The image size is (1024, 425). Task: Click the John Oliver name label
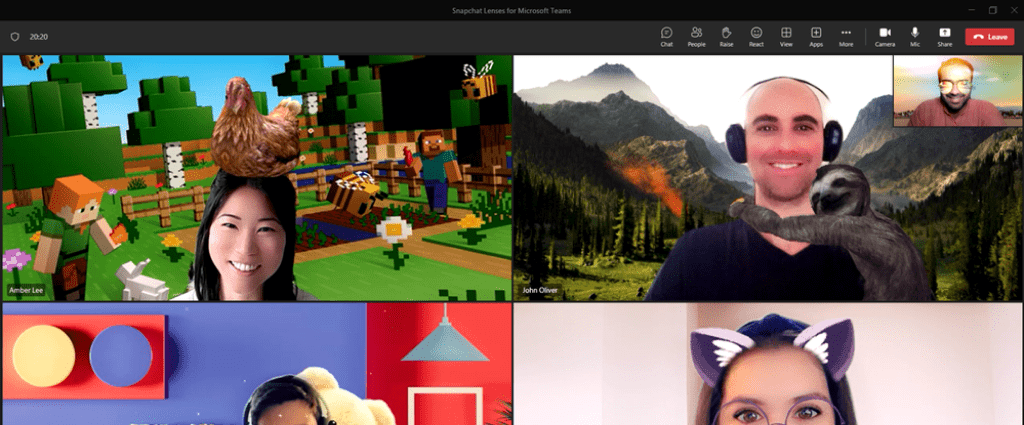point(540,290)
